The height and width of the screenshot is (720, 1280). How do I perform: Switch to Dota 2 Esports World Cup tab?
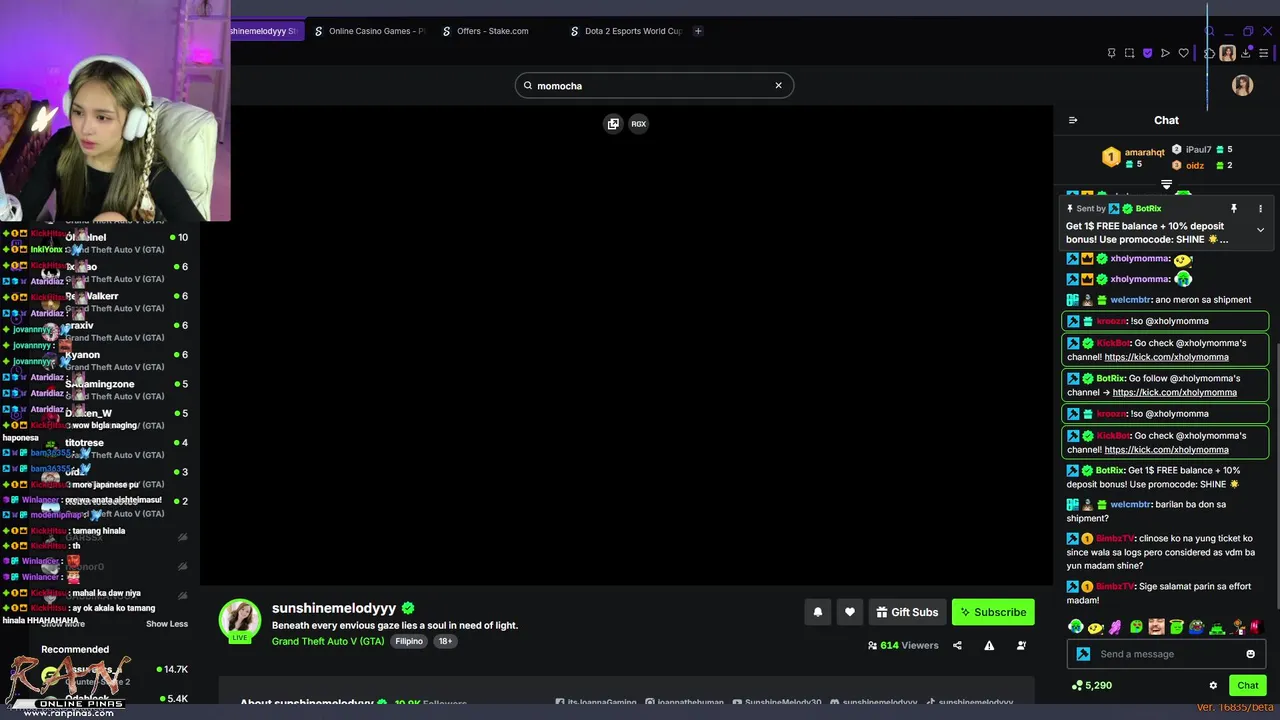625,31
